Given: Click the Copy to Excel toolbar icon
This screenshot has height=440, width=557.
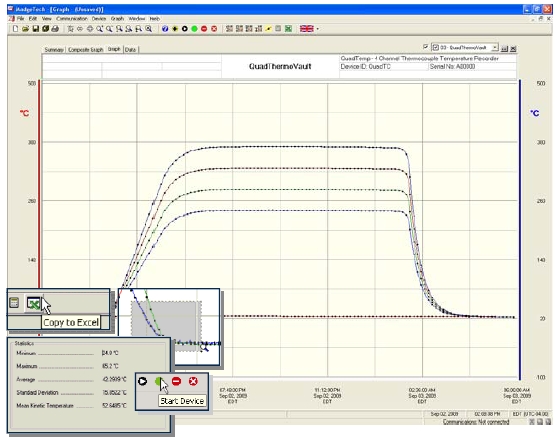Looking at the screenshot, I should pos(288,29).
